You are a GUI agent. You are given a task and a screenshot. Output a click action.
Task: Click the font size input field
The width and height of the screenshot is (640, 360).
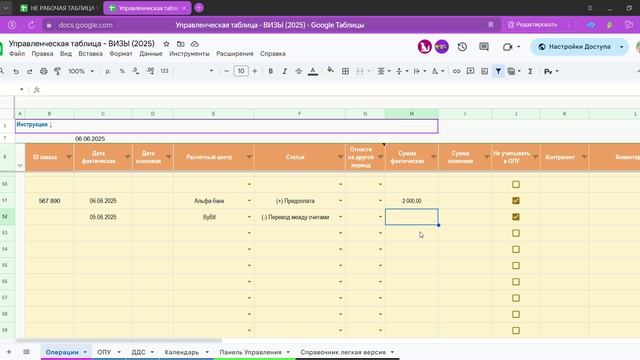click(x=241, y=71)
